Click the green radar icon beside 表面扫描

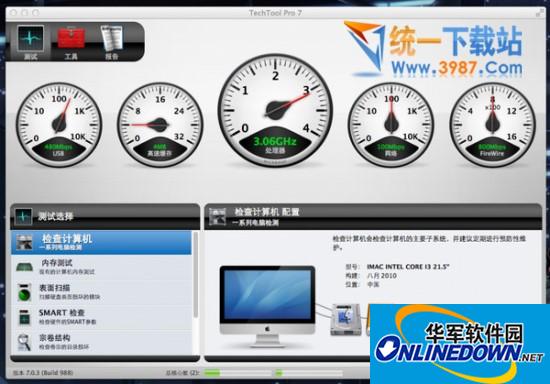tap(24, 292)
